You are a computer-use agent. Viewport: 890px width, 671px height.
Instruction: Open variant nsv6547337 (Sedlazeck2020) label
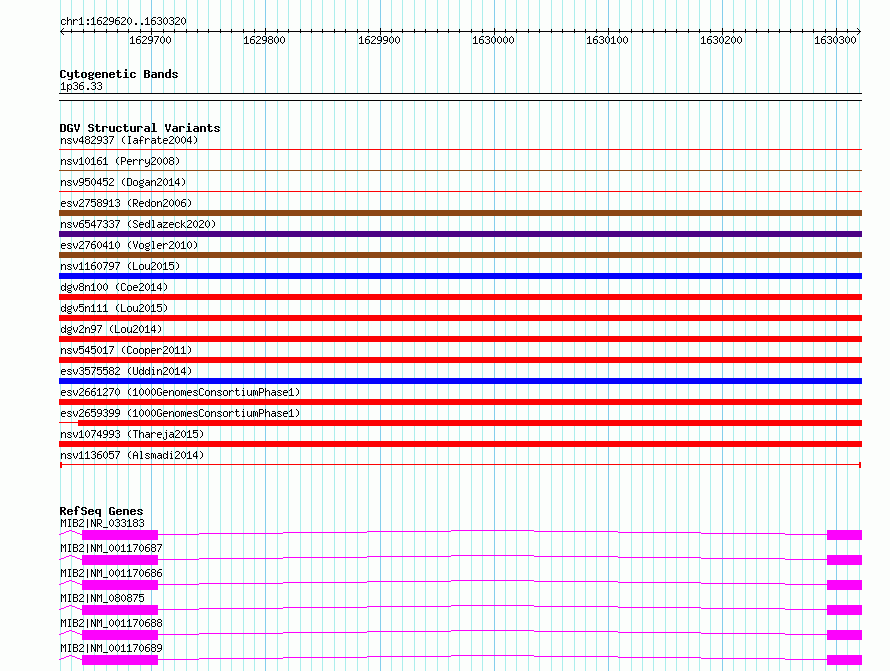click(x=138, y=224)
